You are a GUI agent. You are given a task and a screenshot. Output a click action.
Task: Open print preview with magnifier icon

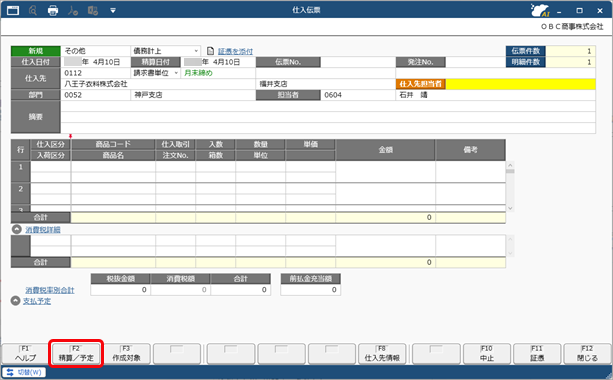pos(33,10)
